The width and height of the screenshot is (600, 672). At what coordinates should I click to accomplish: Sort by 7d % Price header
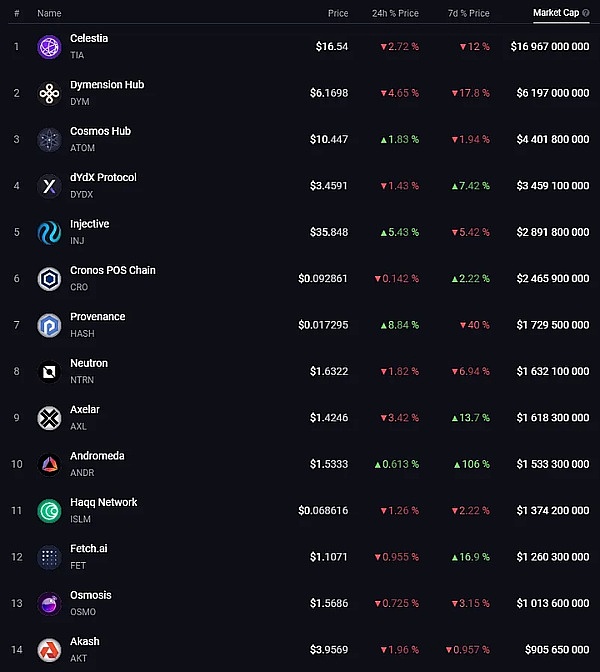[469, 13]
